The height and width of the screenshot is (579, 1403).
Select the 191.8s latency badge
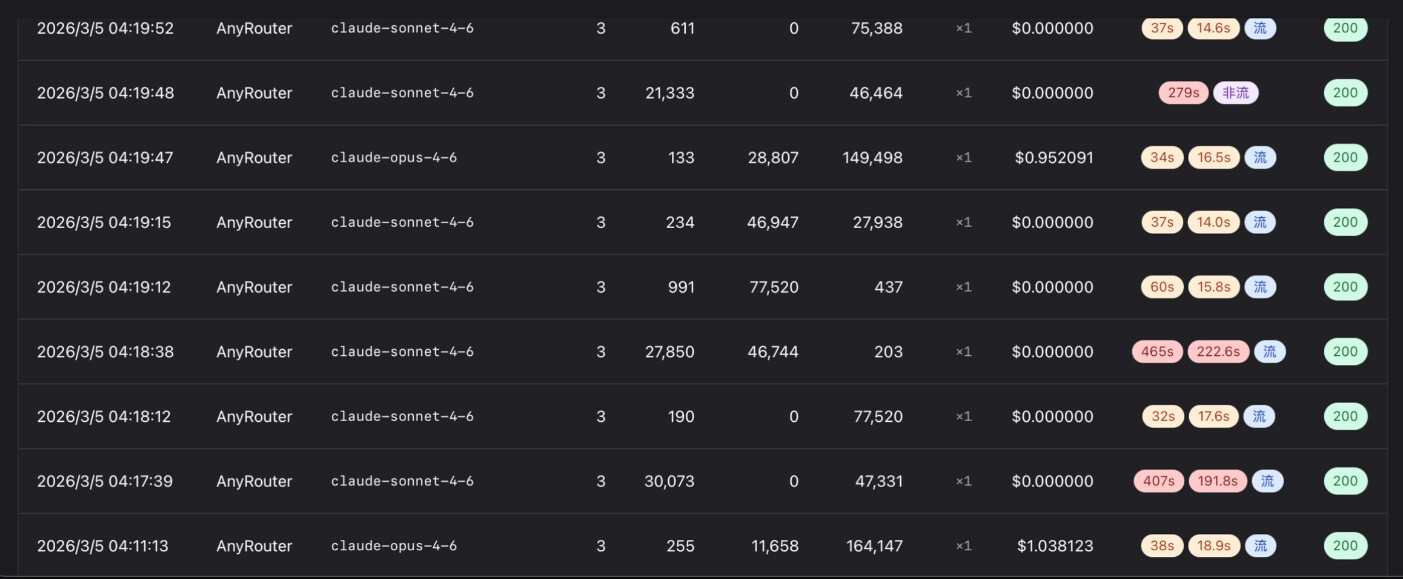click(x=1218, y=481)
